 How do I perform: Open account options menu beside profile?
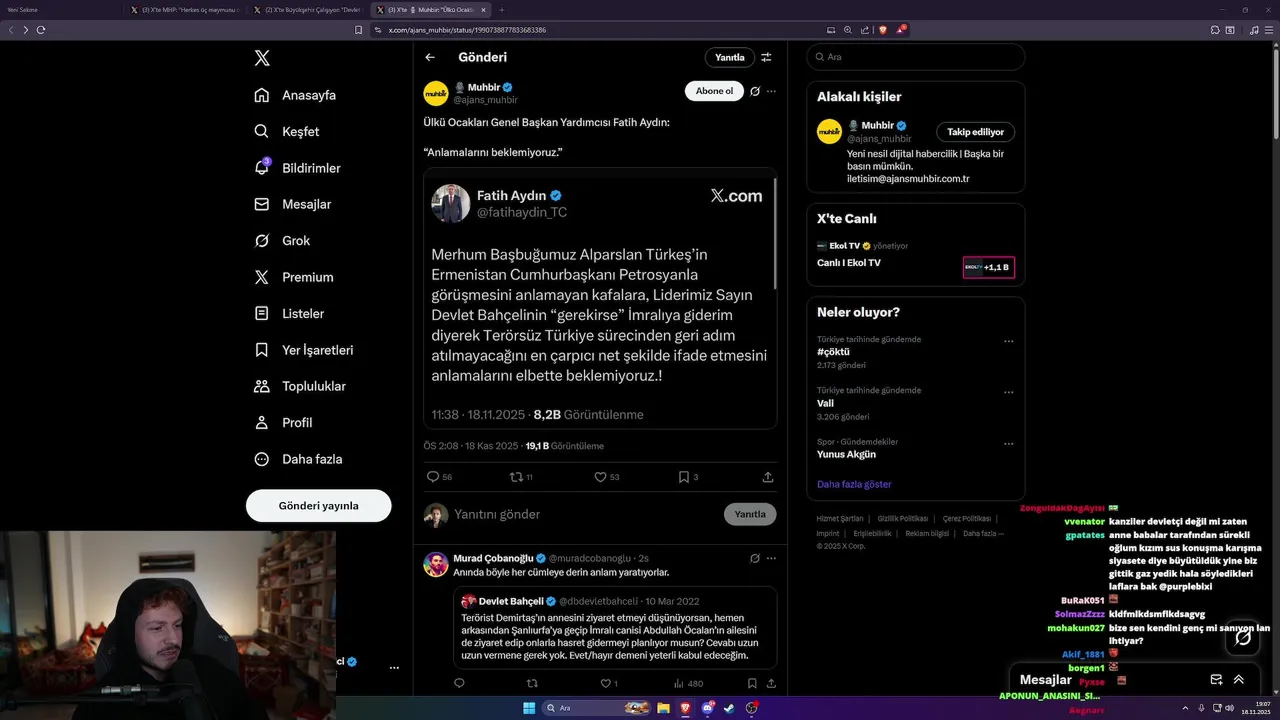click(x=394, y=667)
